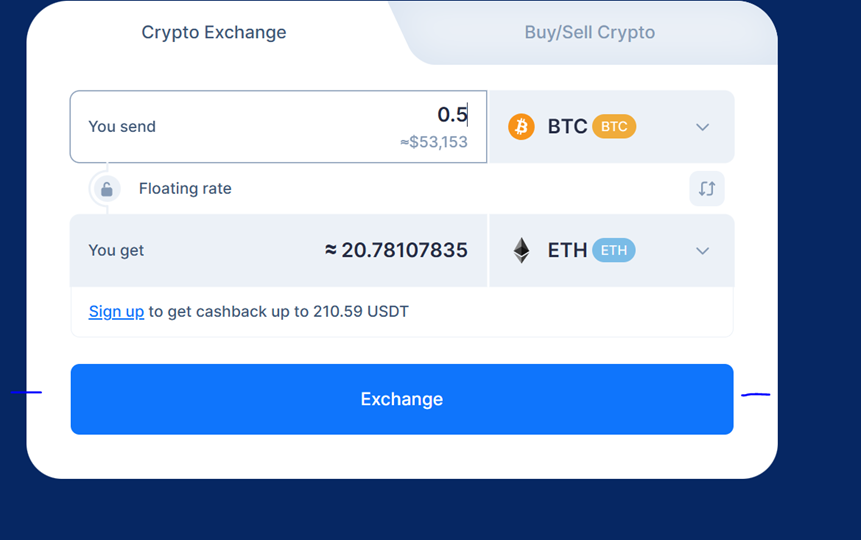Image resolution: width=861 pixels, height=540 pixels.
Task: Open the send currency selector showing BTC
Action: (x=612, y=127)
